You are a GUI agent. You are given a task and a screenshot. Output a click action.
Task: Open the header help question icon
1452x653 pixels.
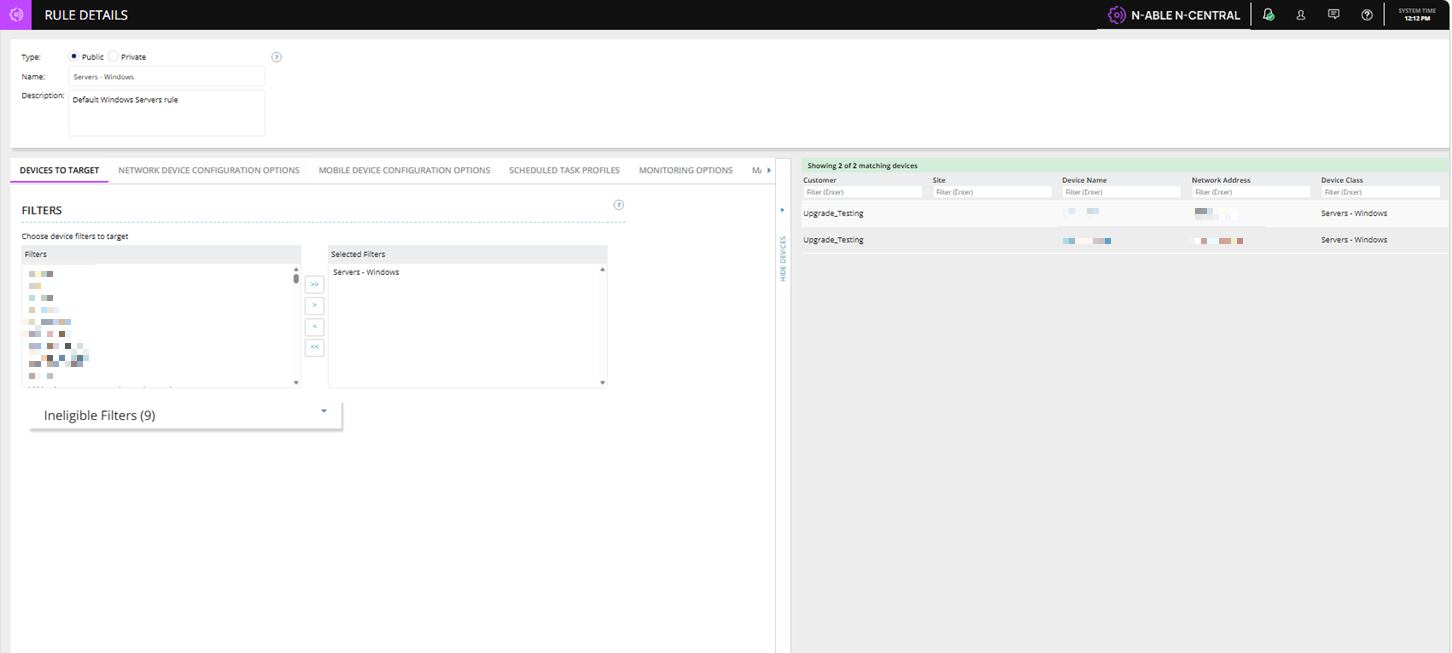[x=1367, y=15]
